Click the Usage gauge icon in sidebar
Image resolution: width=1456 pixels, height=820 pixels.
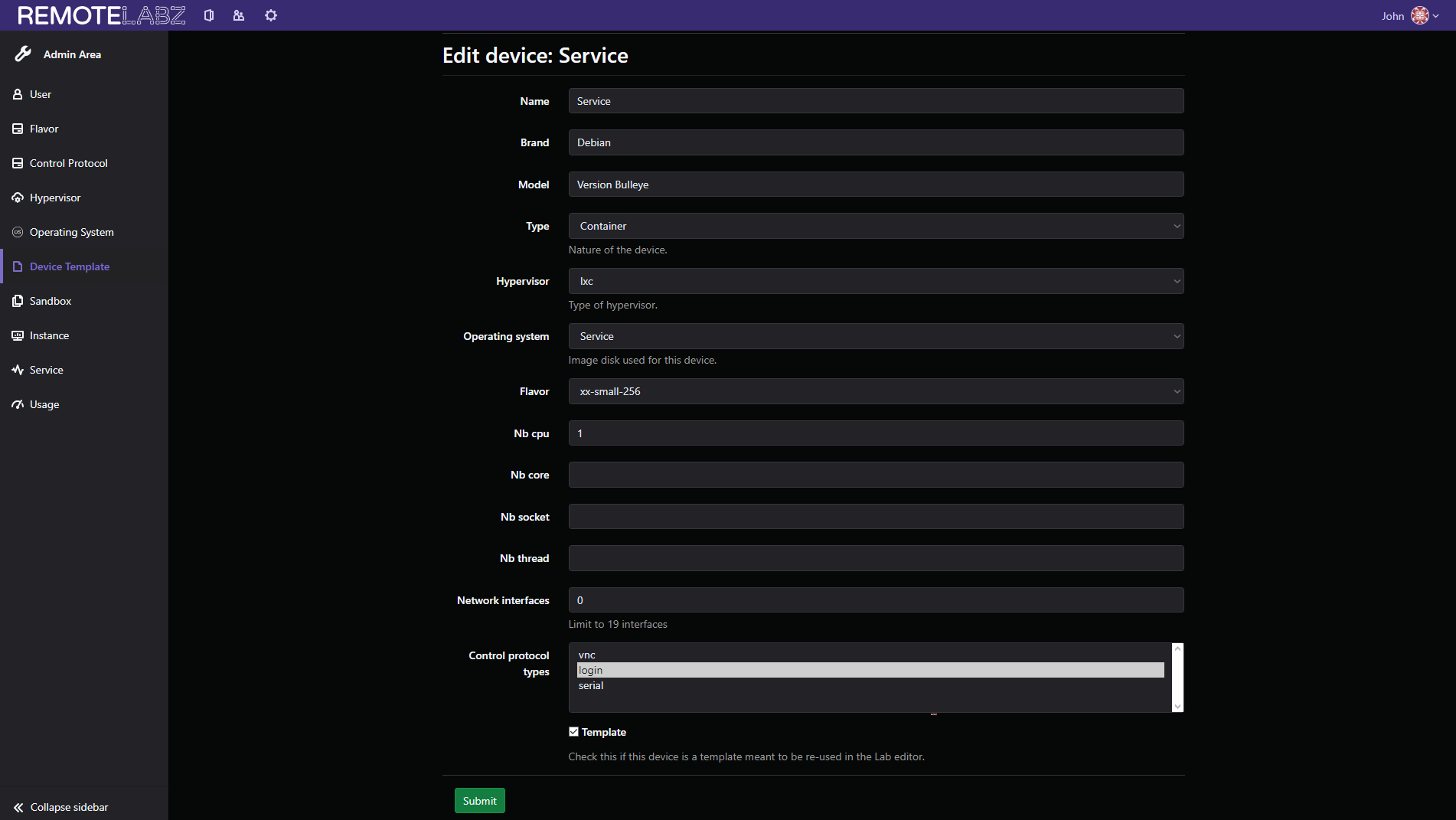click(x=18, y=404)
